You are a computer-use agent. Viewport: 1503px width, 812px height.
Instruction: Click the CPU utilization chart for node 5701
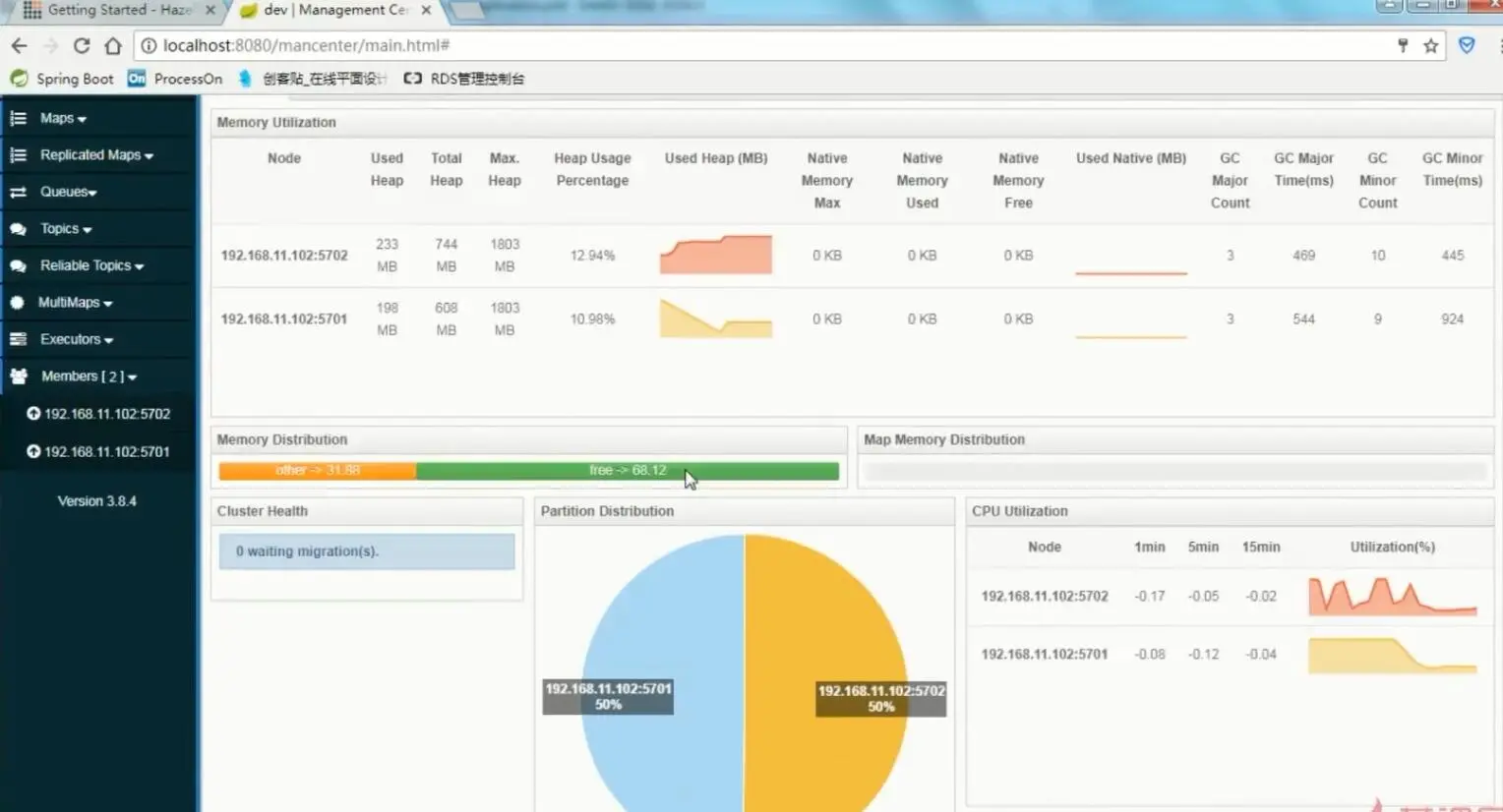(1393, 655)
